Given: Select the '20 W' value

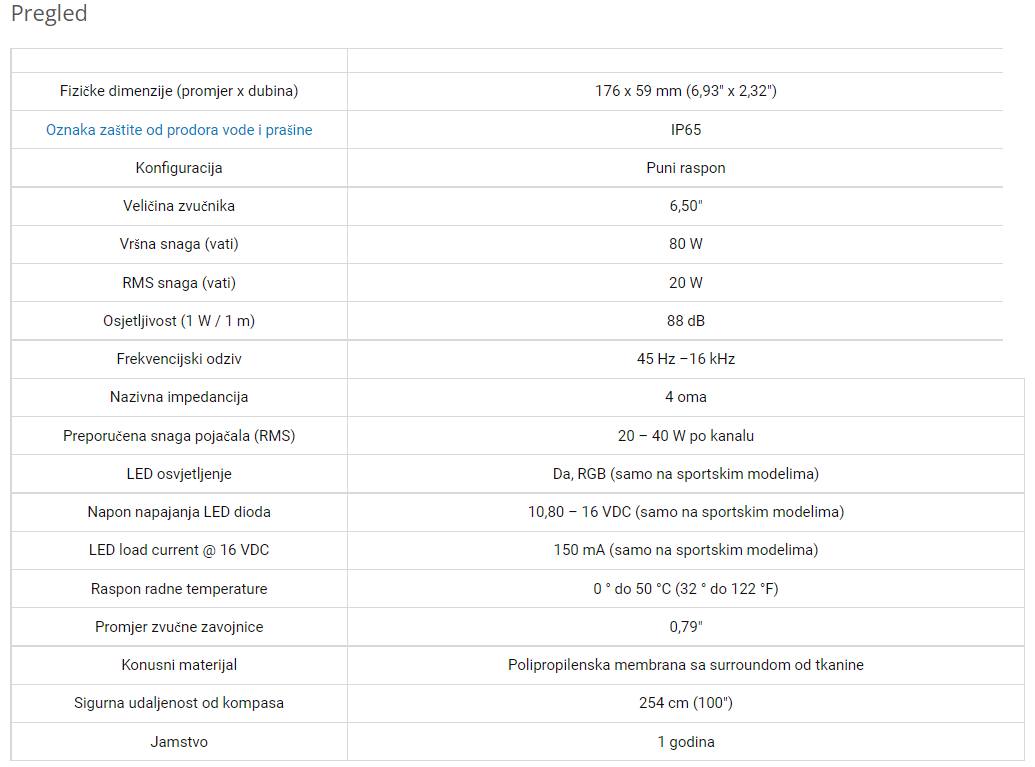Looking at the screenshot, I should [686, 283].
